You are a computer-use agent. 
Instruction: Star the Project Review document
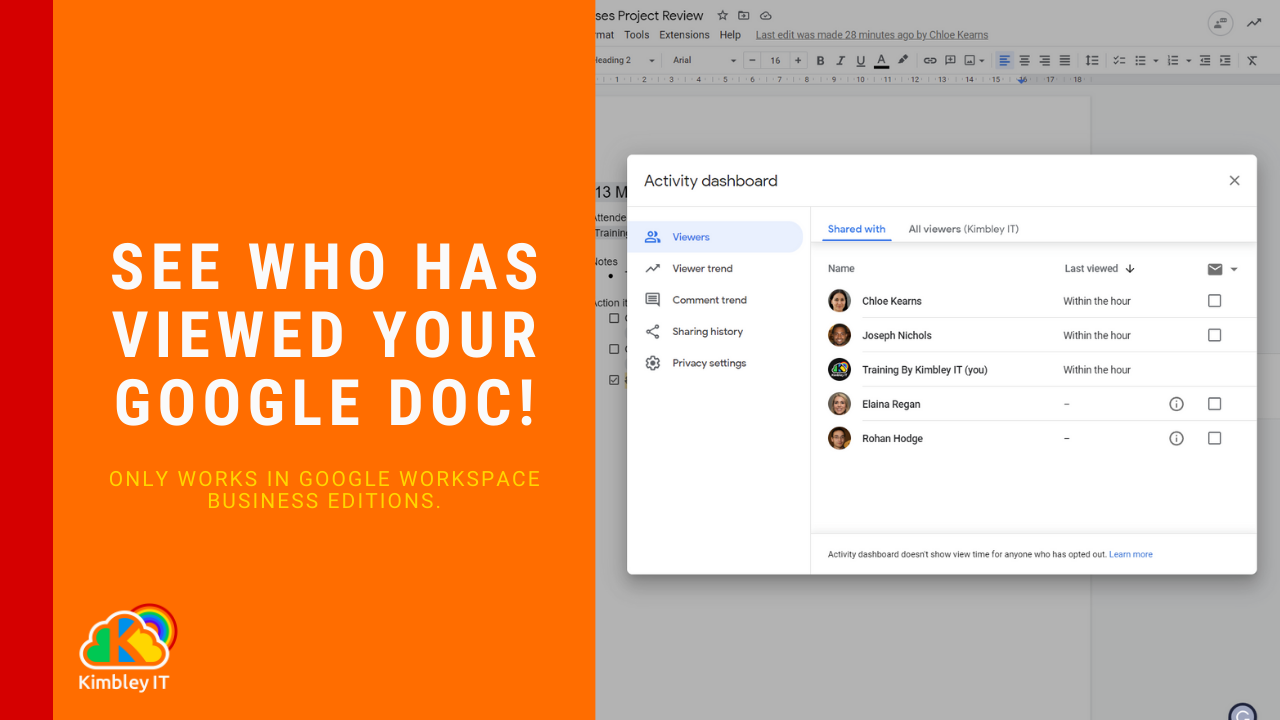coord(722,15)
